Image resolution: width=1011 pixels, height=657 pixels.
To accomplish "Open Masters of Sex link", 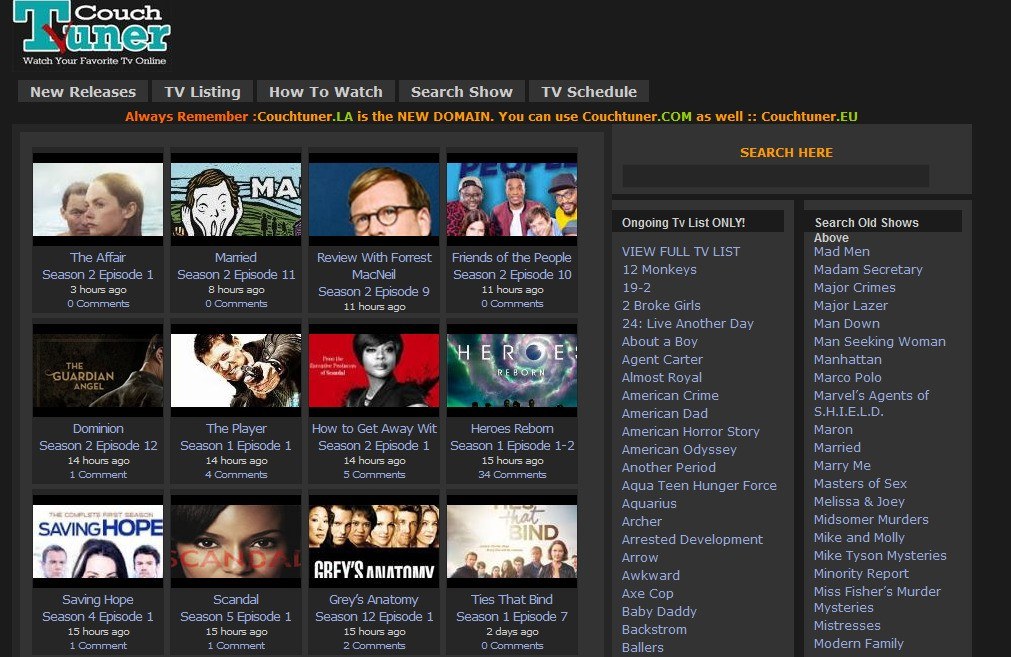I will click(x=860, y=484).
